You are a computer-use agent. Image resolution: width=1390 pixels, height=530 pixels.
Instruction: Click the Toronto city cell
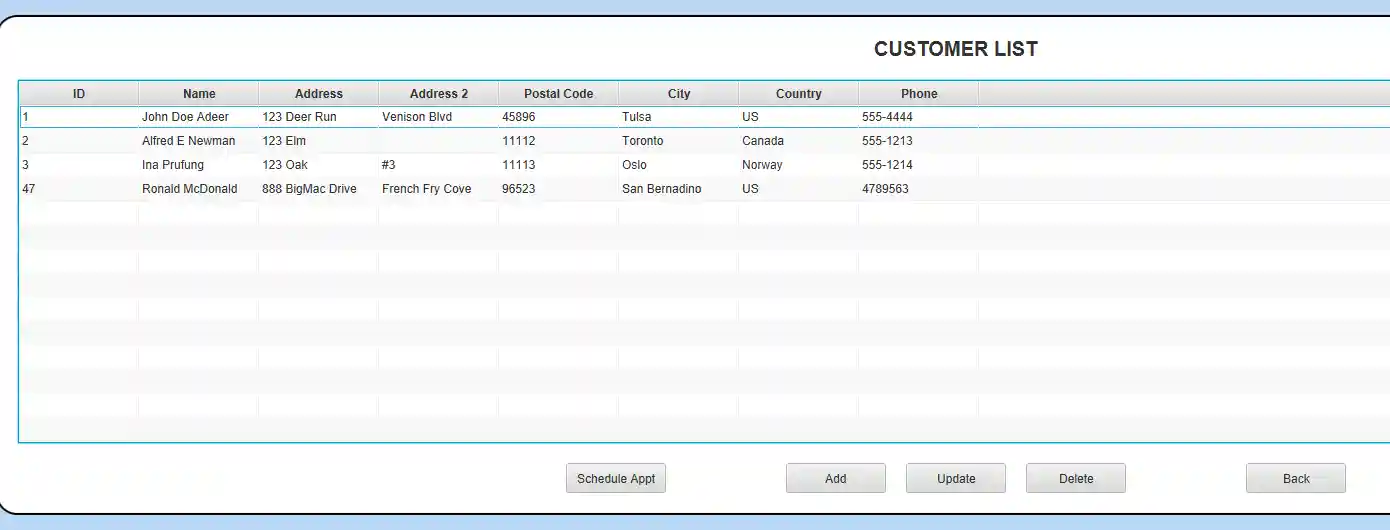[x=678, y=141]
